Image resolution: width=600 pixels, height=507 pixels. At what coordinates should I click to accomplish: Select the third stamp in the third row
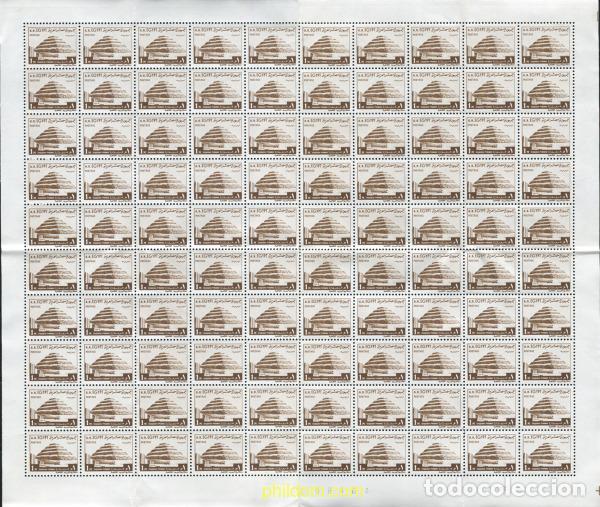[163, 135]
